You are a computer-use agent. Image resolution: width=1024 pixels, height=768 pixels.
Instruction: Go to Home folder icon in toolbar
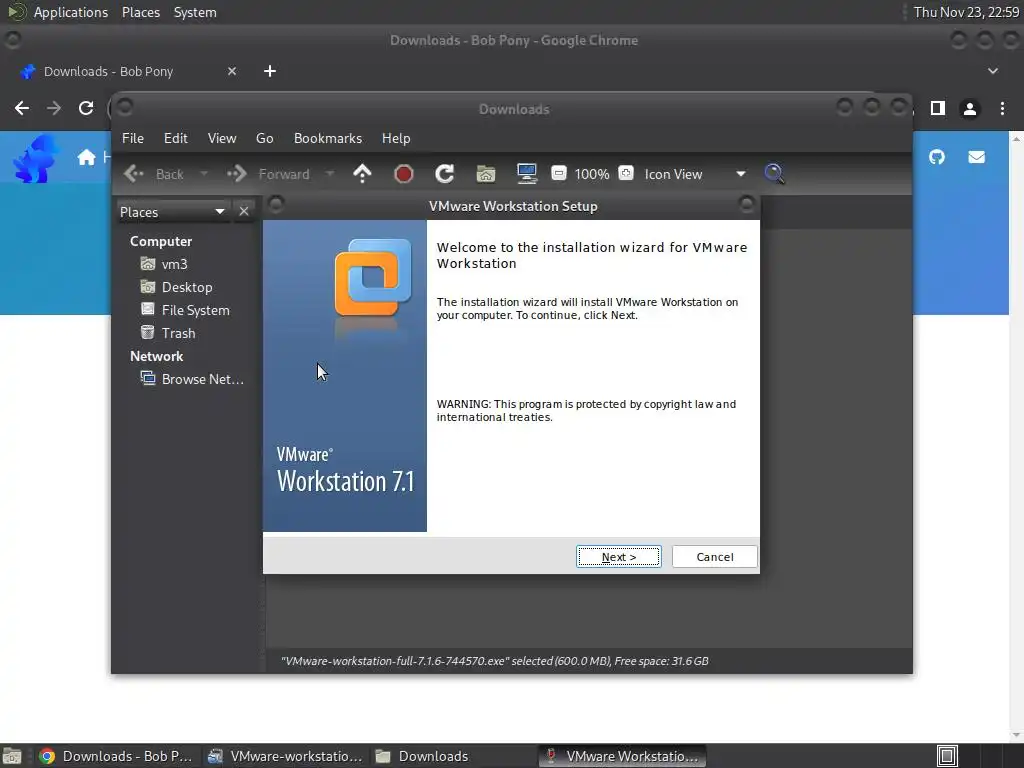click(485, 174)
